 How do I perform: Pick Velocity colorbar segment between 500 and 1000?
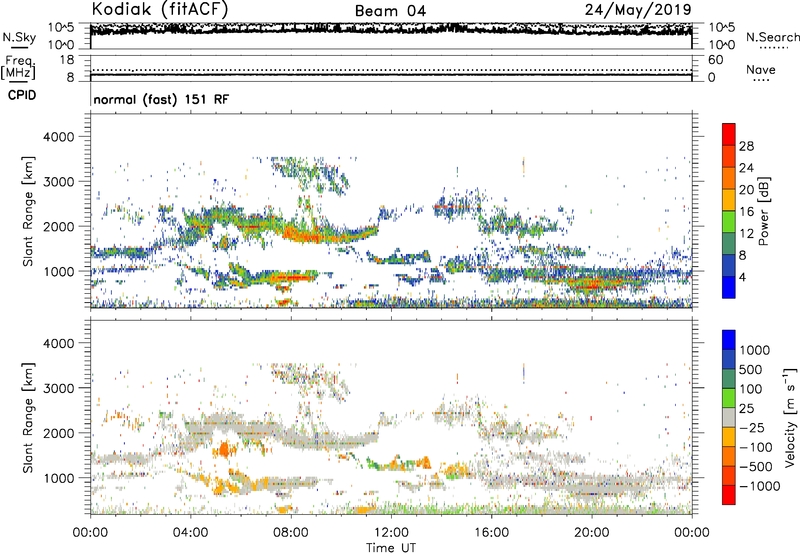[x=729, y=359]
